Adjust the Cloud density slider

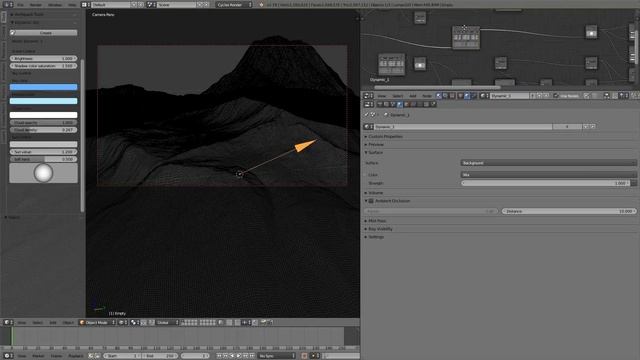point(43,130)
